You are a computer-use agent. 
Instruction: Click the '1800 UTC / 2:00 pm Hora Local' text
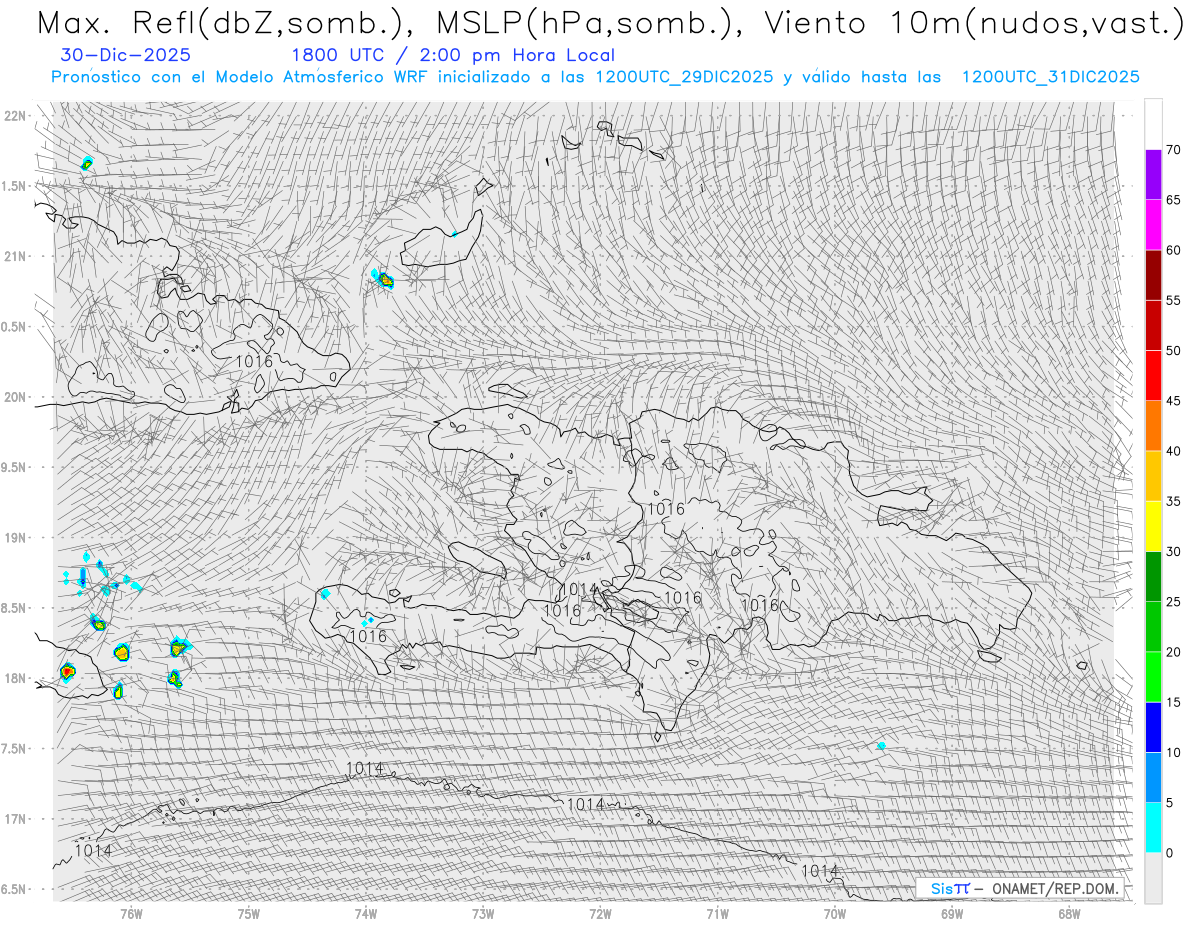[x=453, y=55]
